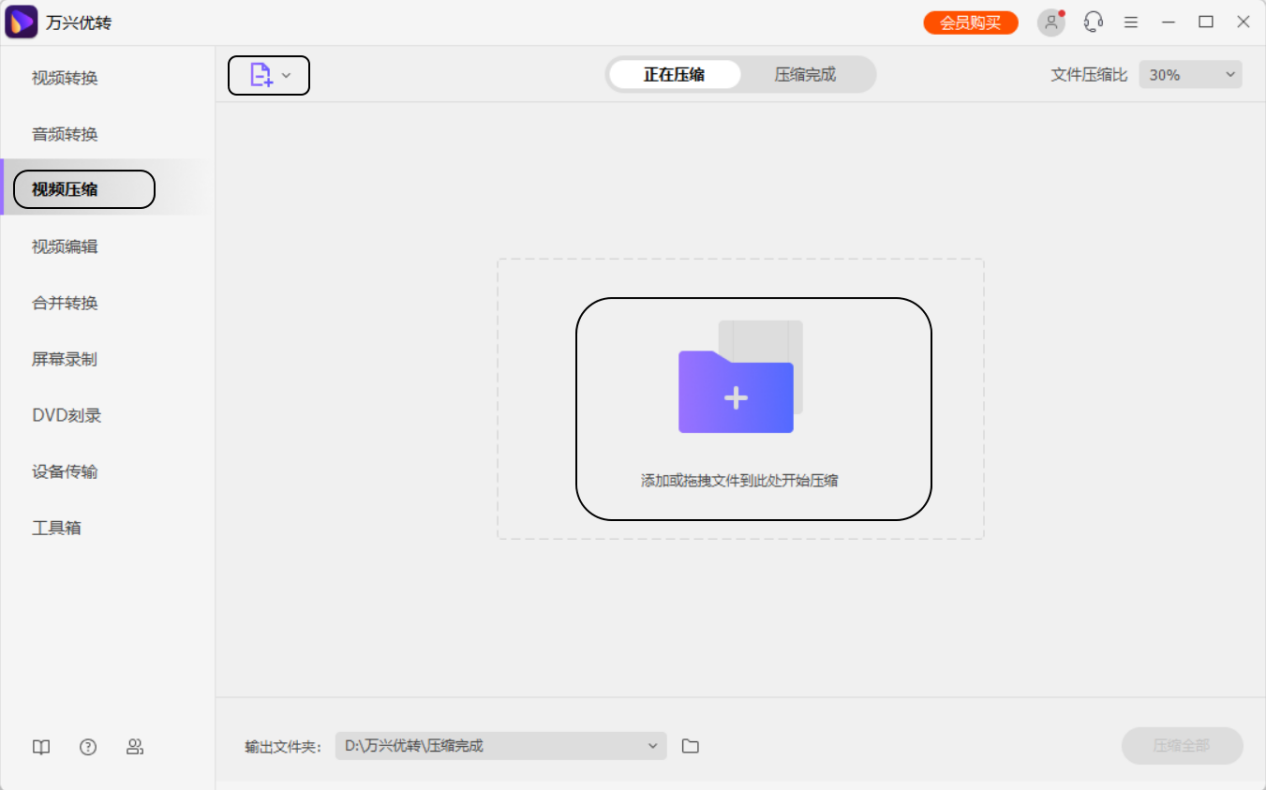Expand the output folder path dropdown

(652, 745)
